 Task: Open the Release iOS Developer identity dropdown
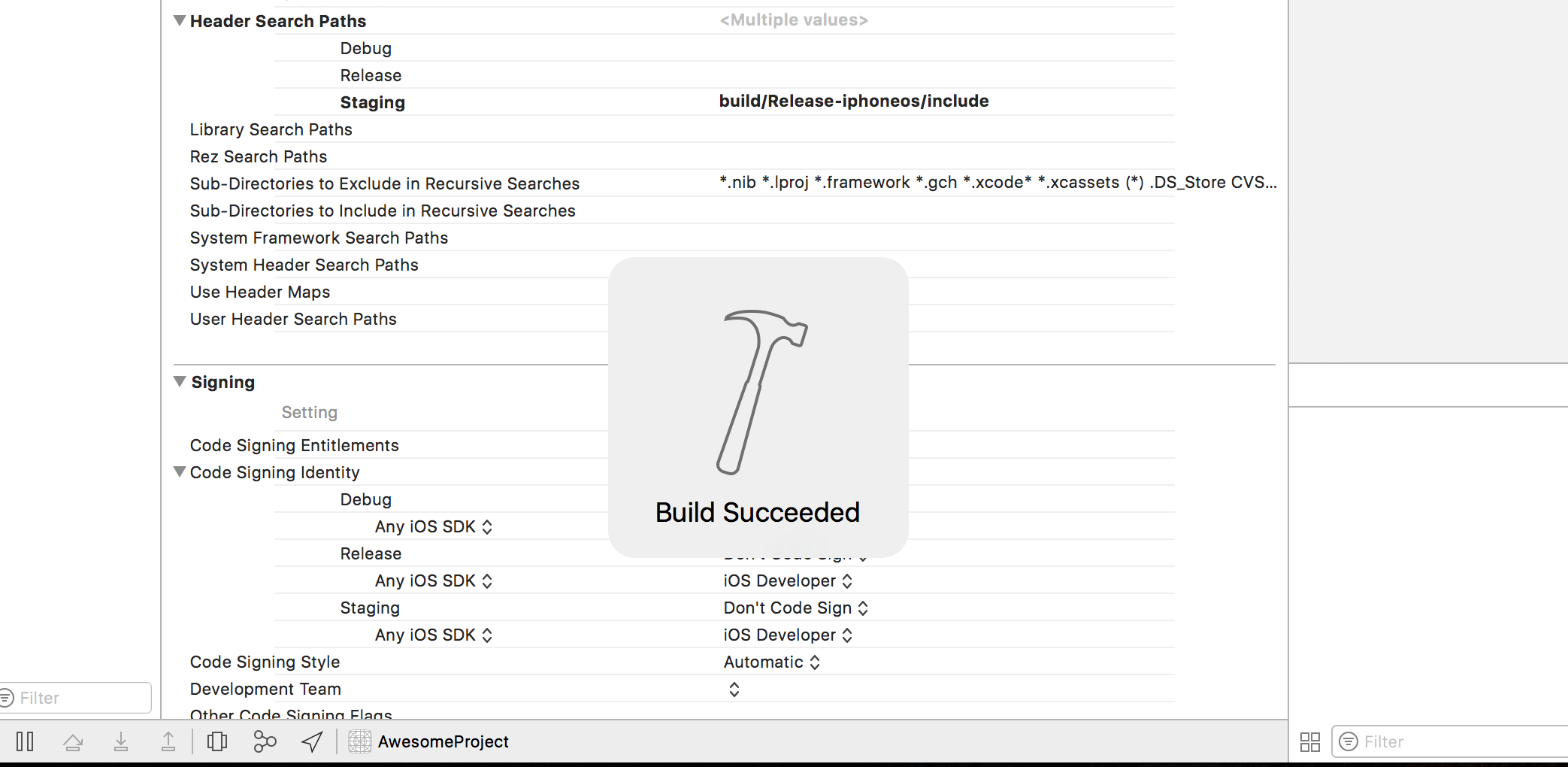pyautogui.click(x=788, y=581)
